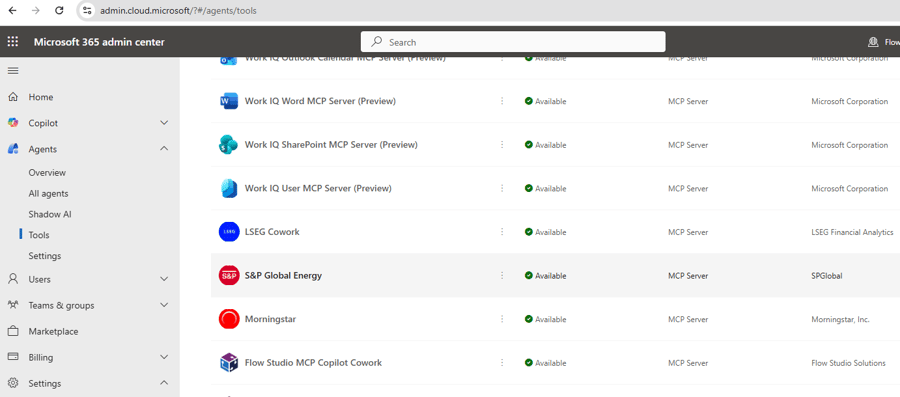This screenshot has height=397, width=900.
Task: Expand the Copilot menu chevron
Action: click(164, 123)
